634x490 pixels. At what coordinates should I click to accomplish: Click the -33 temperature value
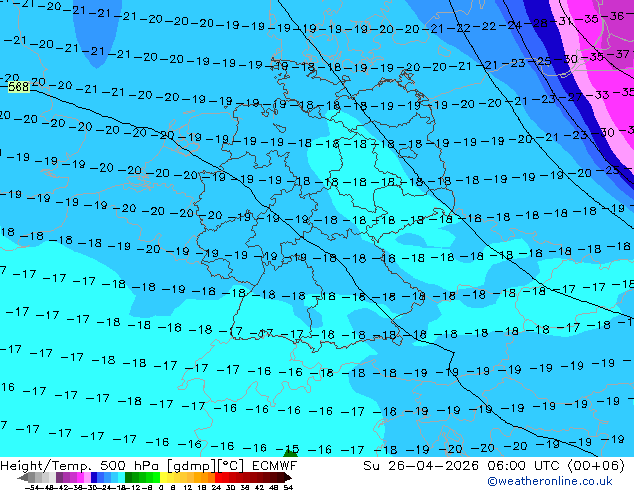click(x=600, y=95)
